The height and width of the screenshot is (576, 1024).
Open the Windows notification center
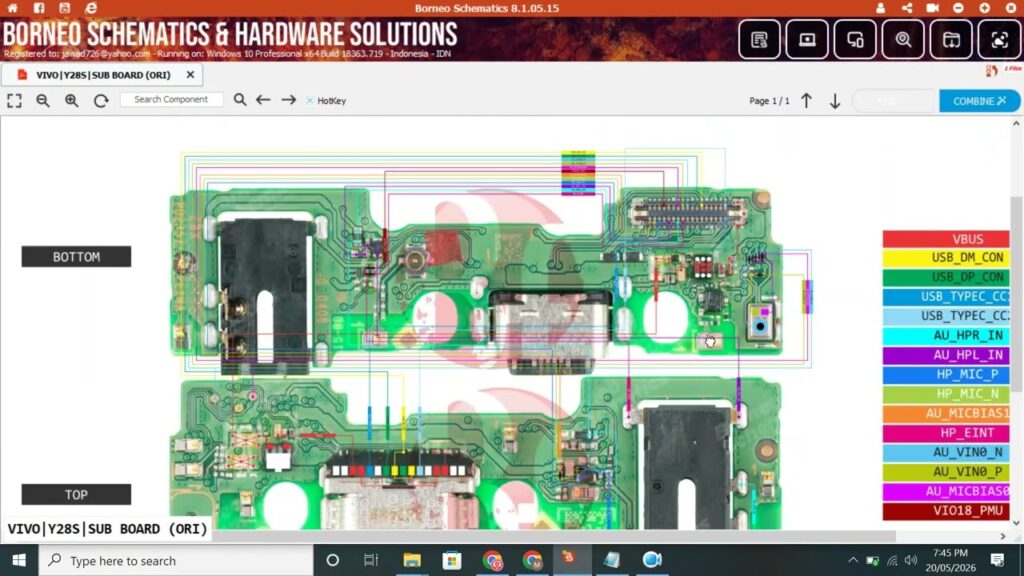pos(997,560)
